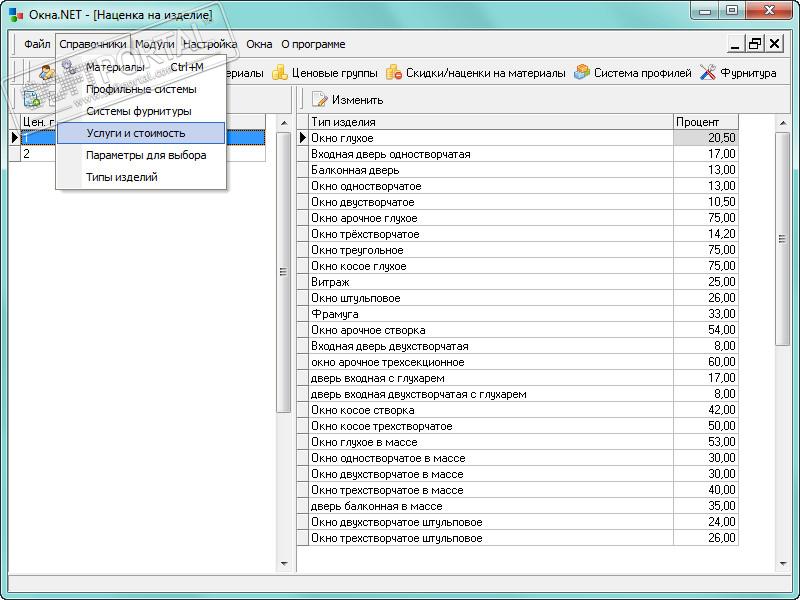Click the Окна.NET application icon in title bar
800x600 pixels.
click(16, 14)
